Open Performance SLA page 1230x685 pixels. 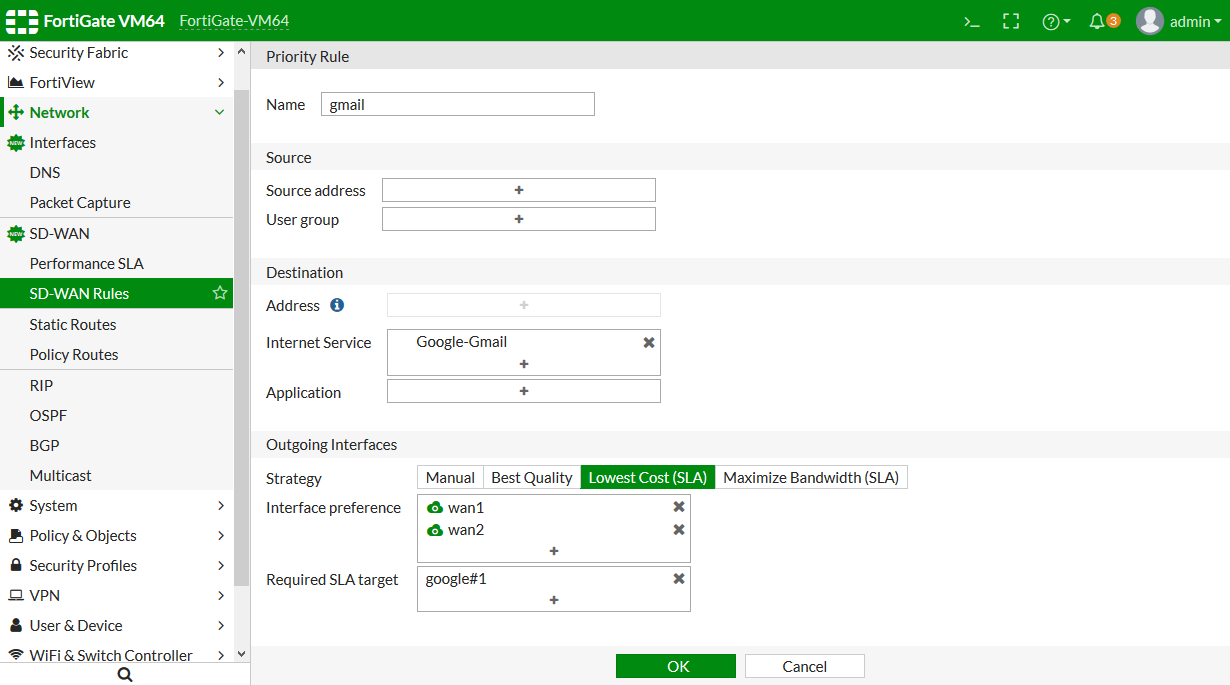tap(87, 264)
